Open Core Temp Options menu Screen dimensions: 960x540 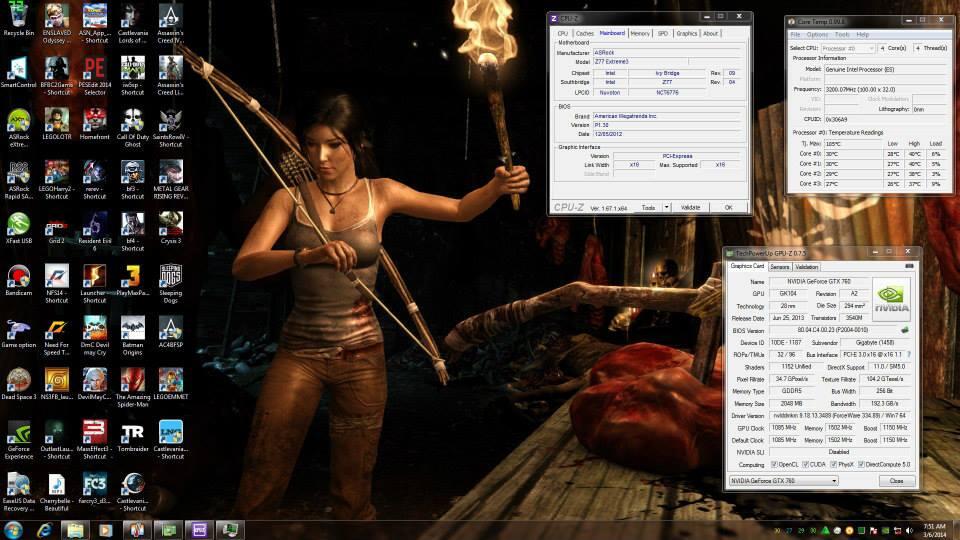point(817,35)
